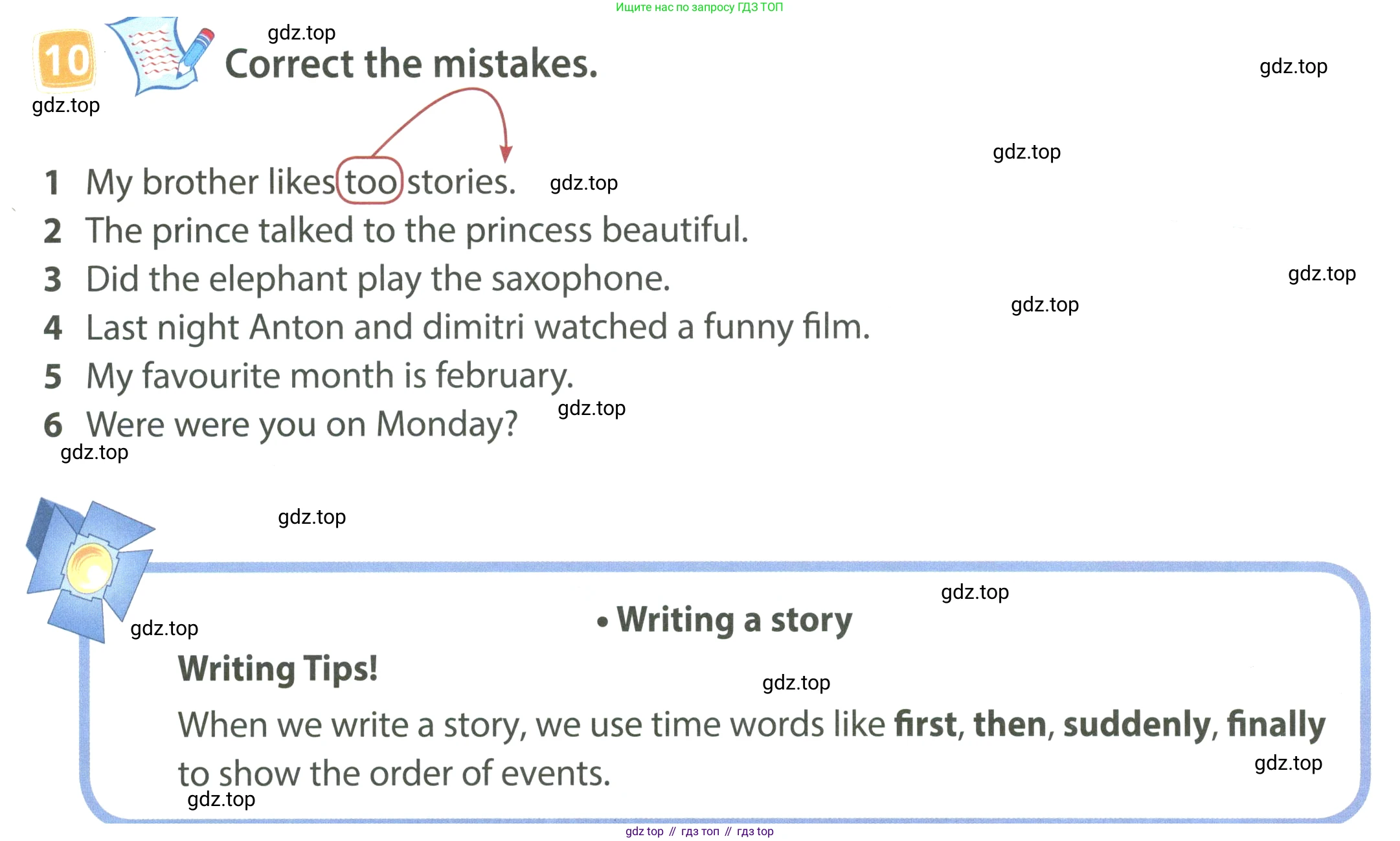1400x841 pixels.
Task: Click the paper and pencil writing icon
Action: point(160,55)
